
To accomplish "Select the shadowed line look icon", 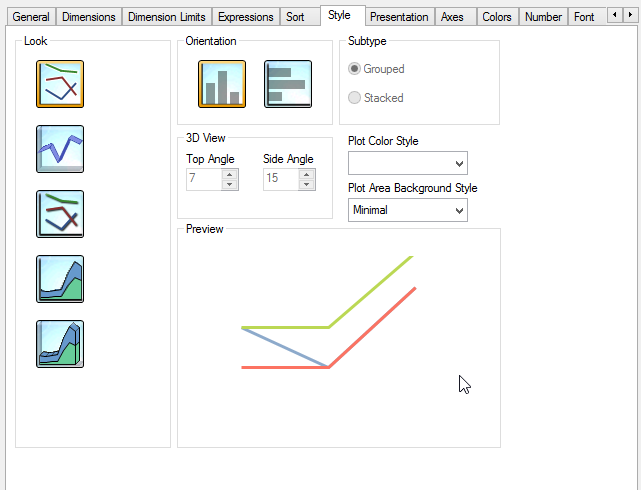I will [x=60, y=214].
